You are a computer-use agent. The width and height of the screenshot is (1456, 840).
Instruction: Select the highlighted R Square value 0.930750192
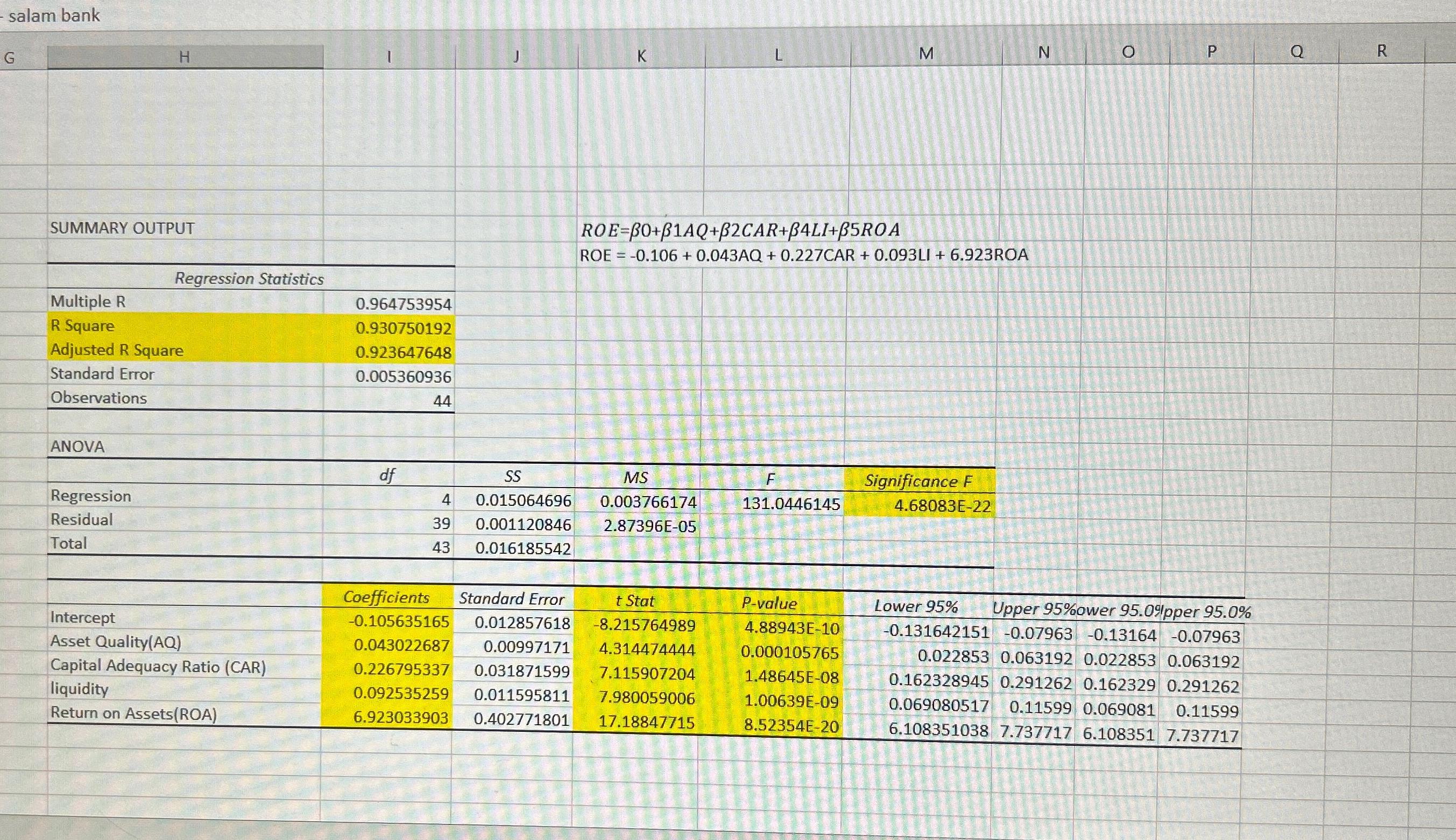(404, 329)
